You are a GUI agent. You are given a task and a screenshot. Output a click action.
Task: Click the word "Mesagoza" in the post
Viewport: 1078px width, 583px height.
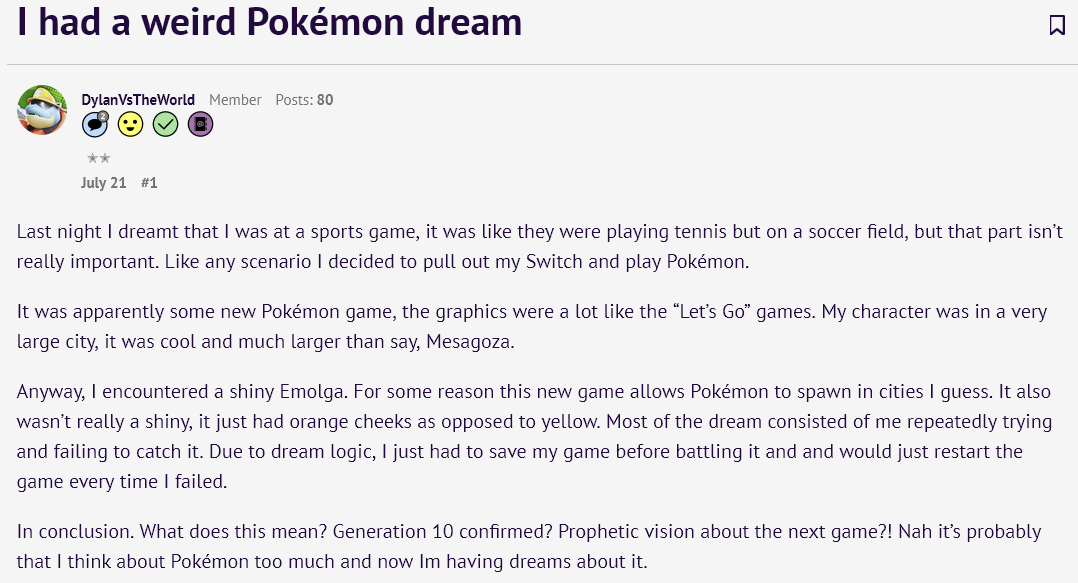click(x=468, y=342)
